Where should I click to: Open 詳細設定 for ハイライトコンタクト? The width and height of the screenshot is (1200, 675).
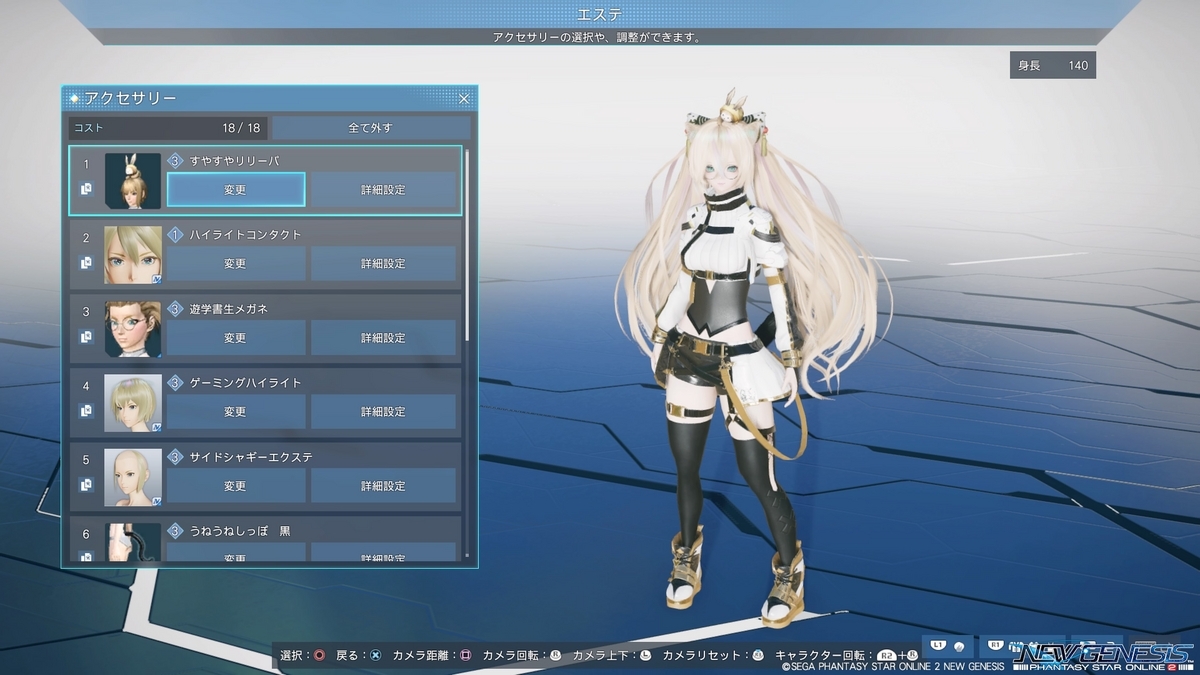point(383,263)
